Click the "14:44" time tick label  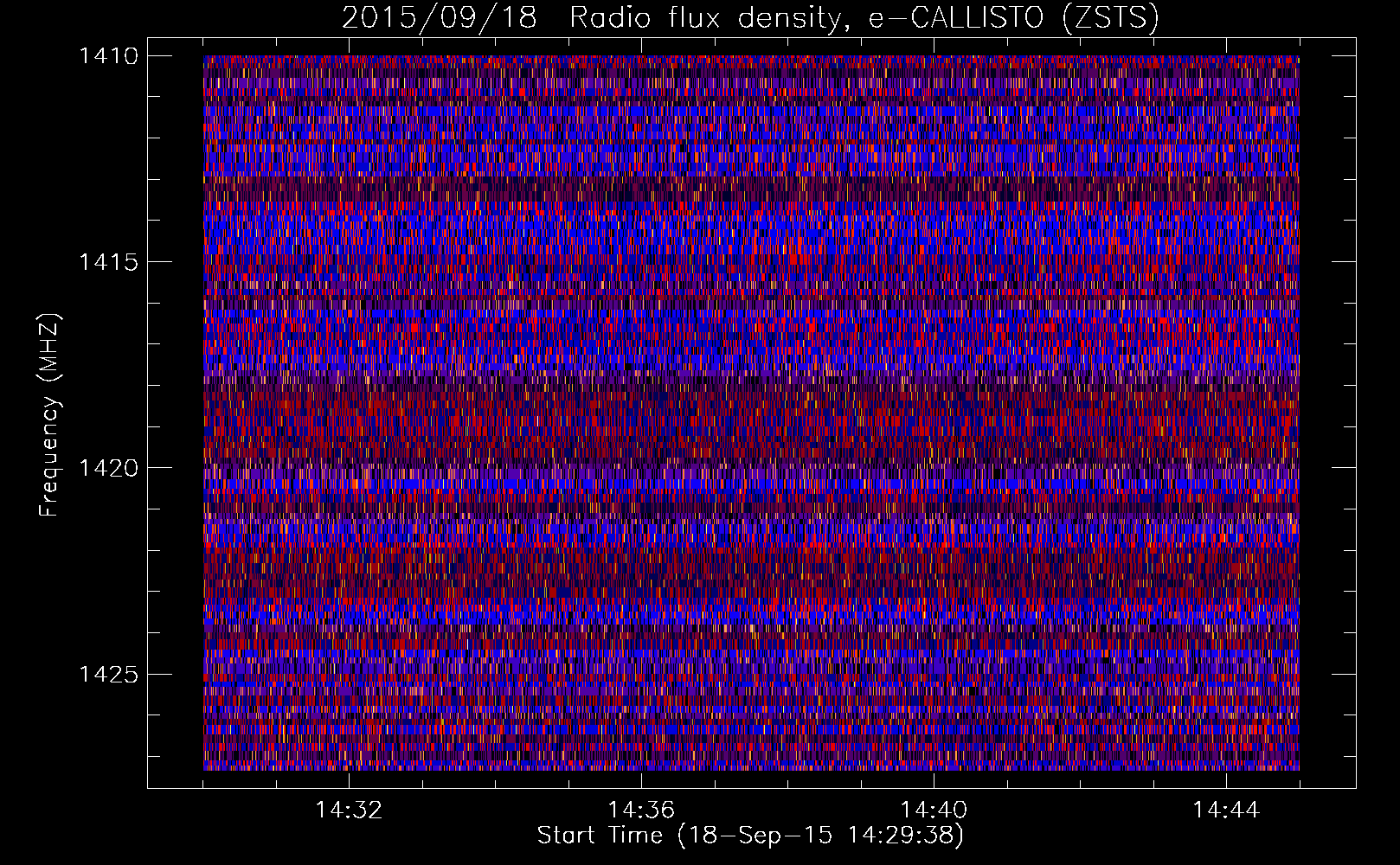(x=1226, y=811)
